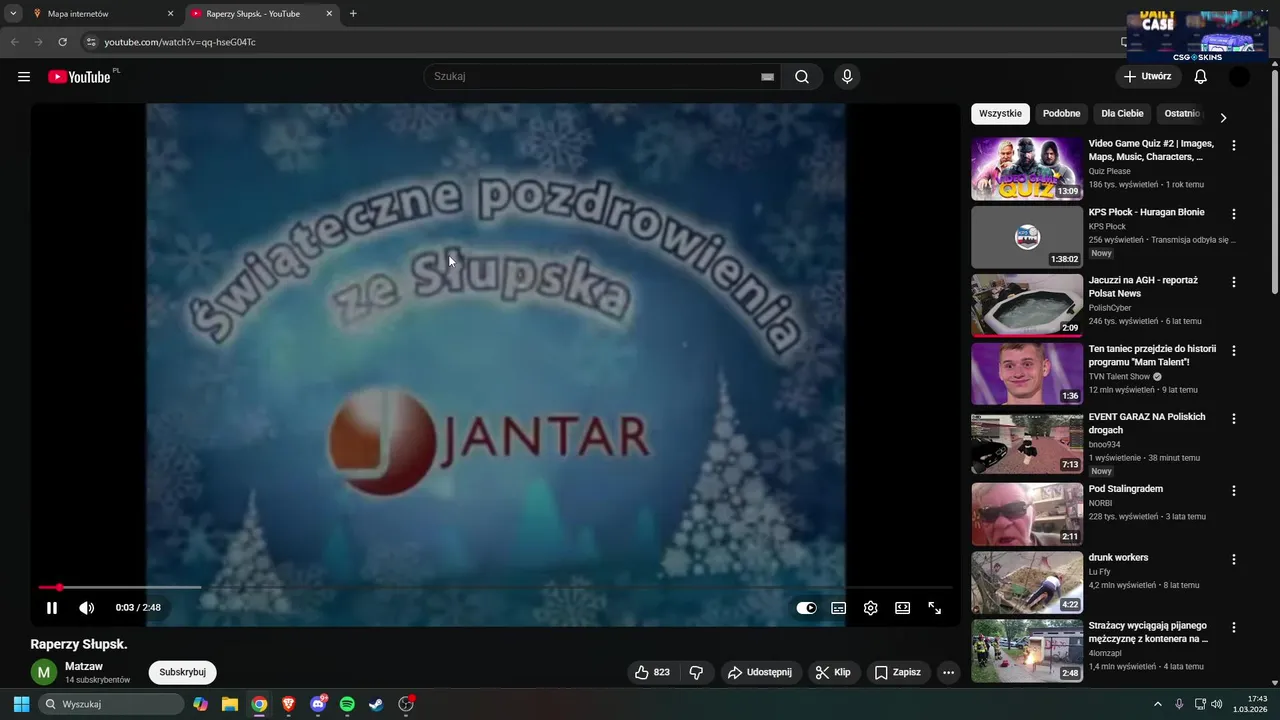Open Jacuzzi na AGH thumbnail
Image resolution: width=1280 pixels, height=720 pixels.
point(1027,306)
